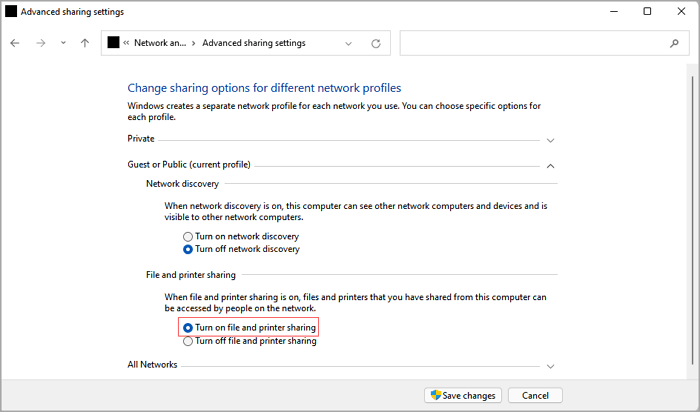The height and width of the screenshot is (412, 700).
Task: Click the Back navigation arrow
Action: tap(15, 44)
